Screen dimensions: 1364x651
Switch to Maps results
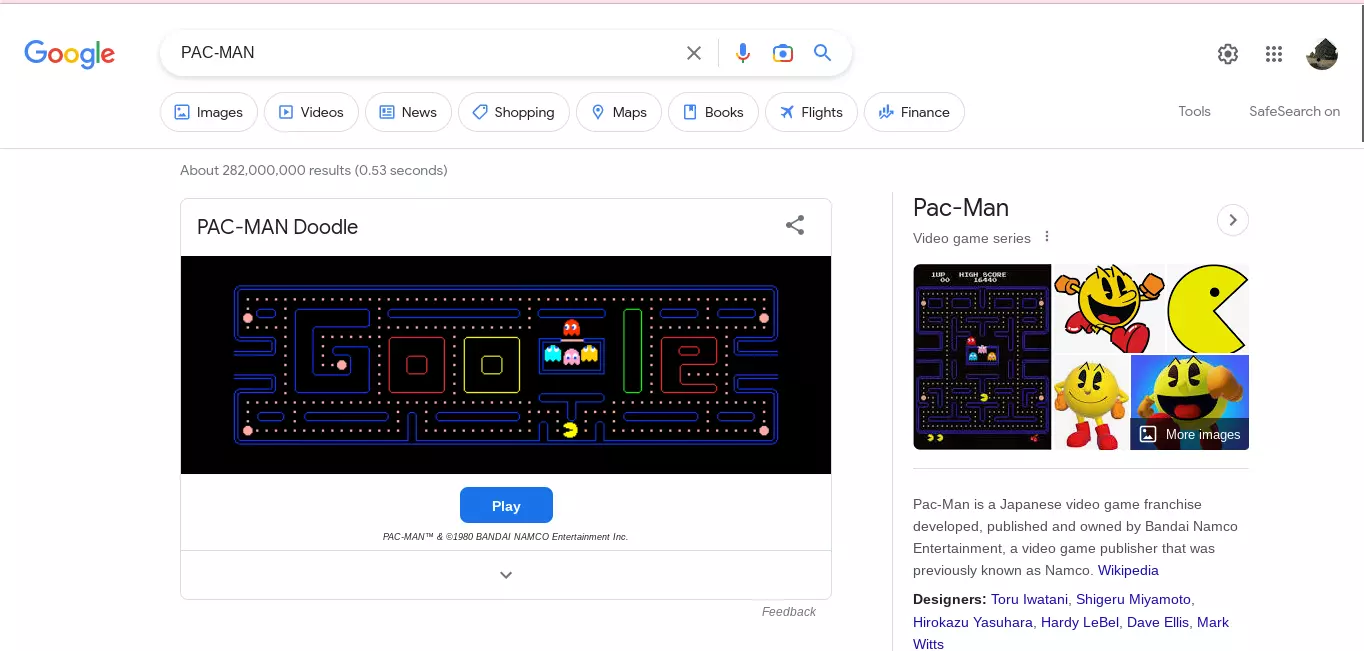(619, 112)
